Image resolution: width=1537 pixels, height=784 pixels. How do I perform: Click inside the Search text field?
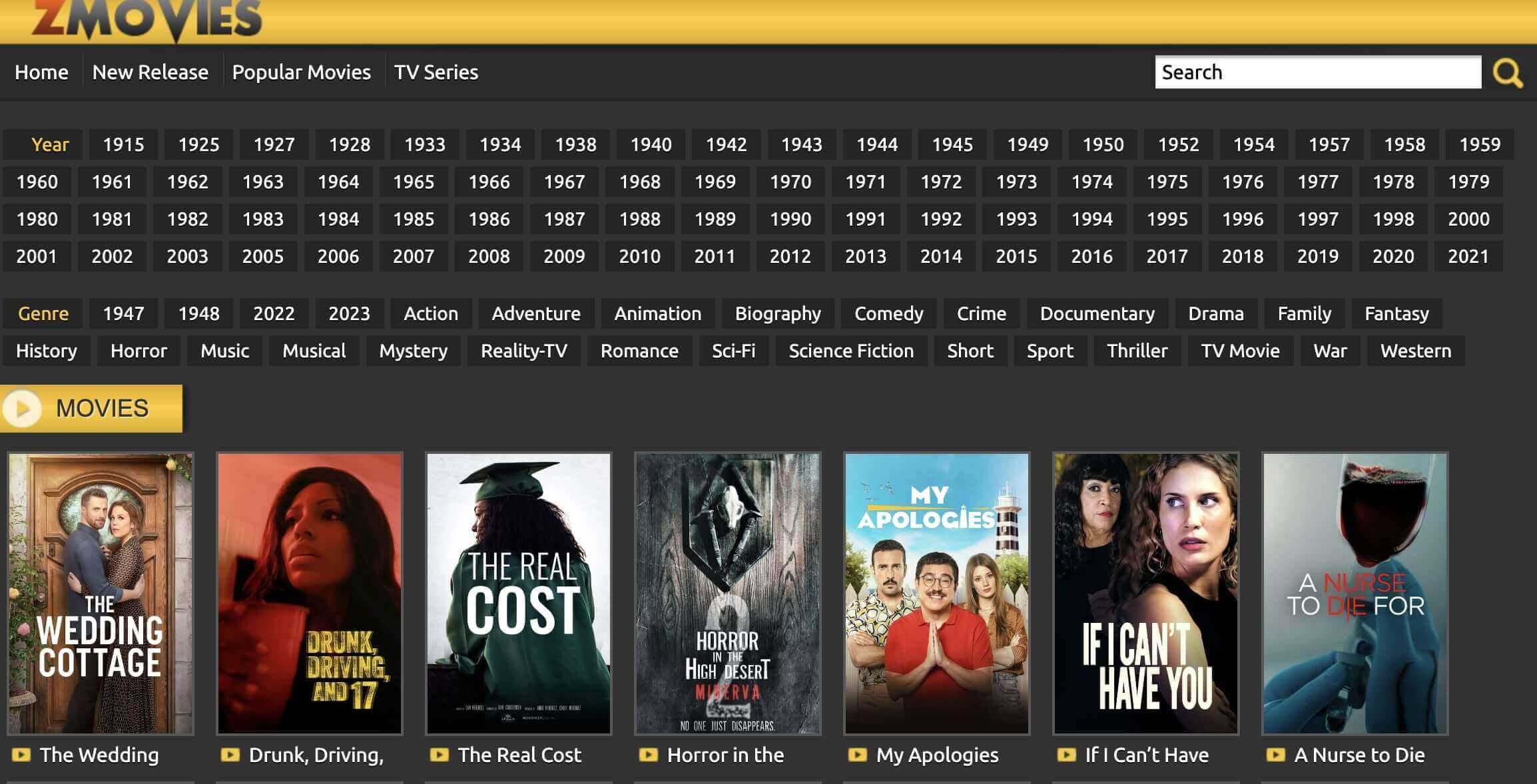pyautogui.click(x=1317, y=72)
